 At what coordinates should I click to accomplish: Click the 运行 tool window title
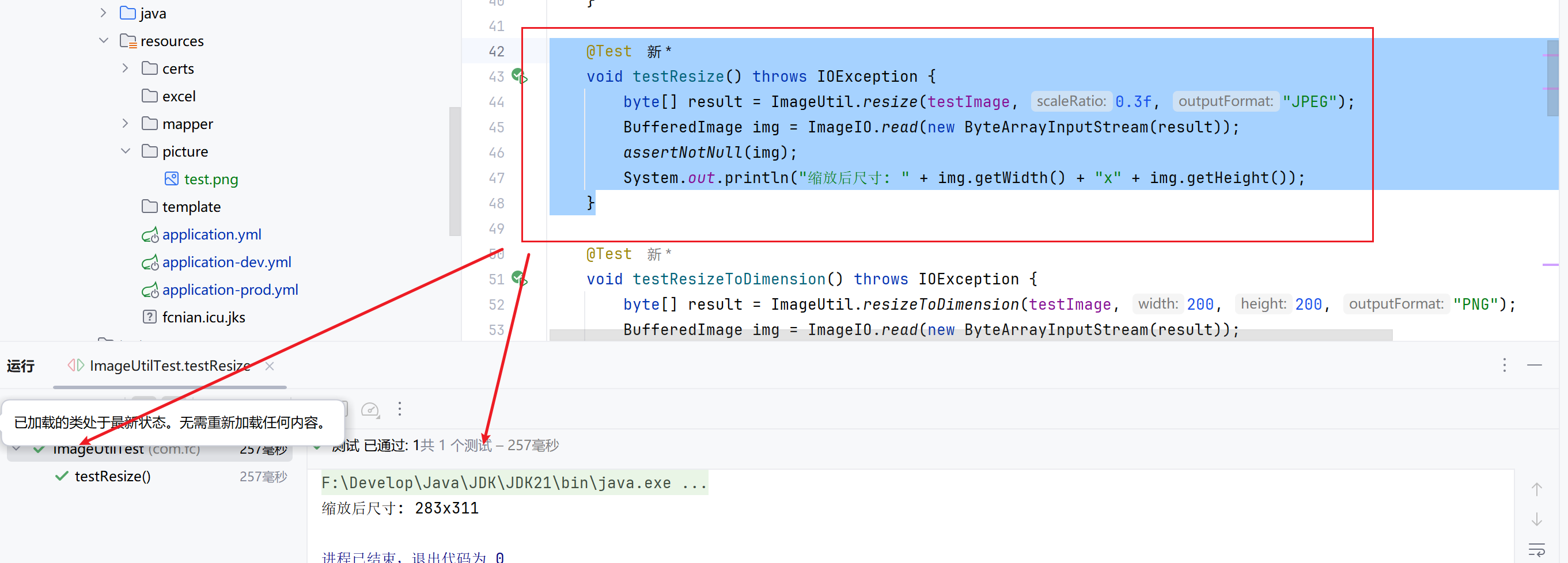21,366
